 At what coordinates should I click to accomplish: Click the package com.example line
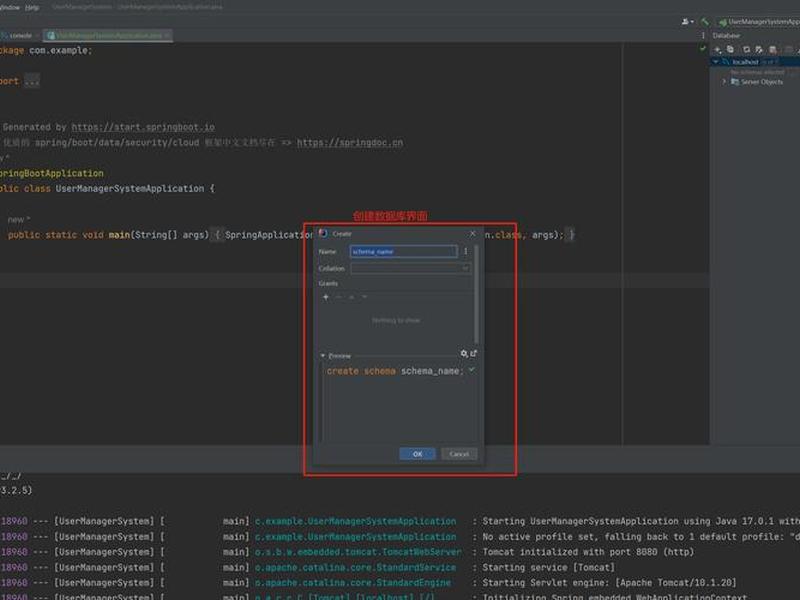click(x=46, y=51)
